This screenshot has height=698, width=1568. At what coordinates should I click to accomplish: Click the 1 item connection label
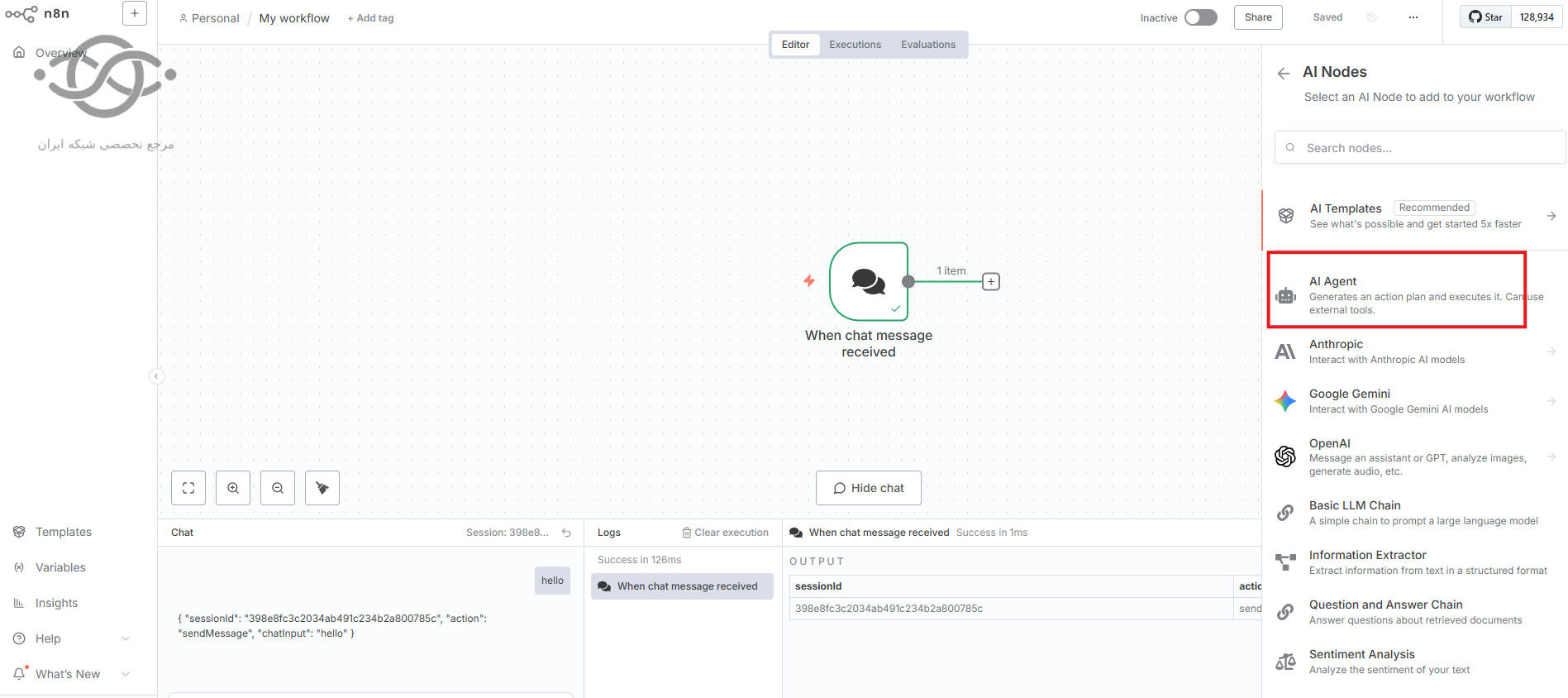pyautogui.click(x=951, y=271)
